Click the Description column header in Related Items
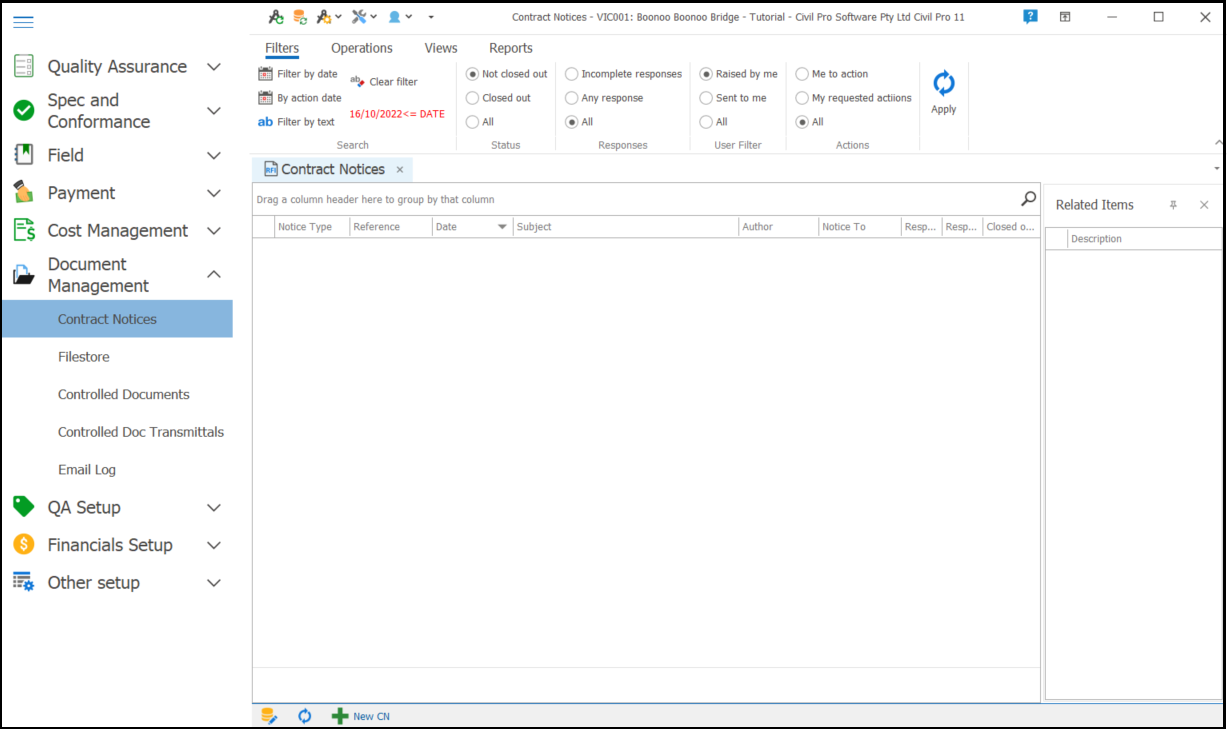This screenshot has height=729, width=1227. pyautogui.click(x=1144, y=239)
